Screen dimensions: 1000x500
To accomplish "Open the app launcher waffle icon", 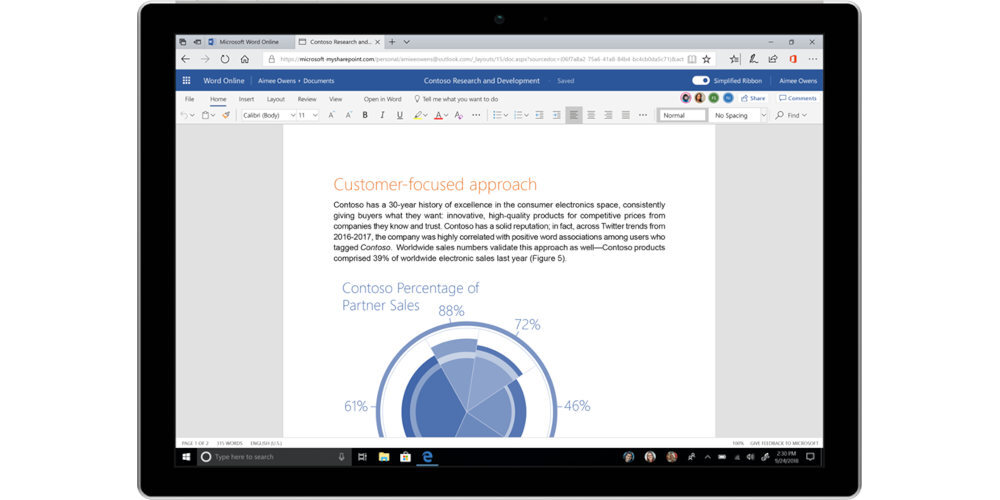I will [x=186, y=81].
